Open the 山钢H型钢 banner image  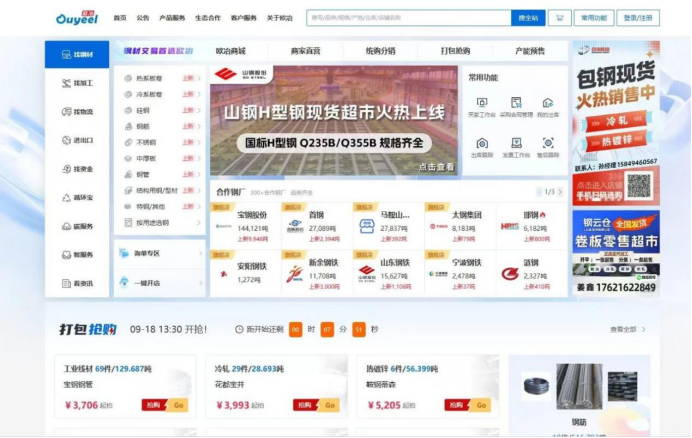click(x=334, y=121)
